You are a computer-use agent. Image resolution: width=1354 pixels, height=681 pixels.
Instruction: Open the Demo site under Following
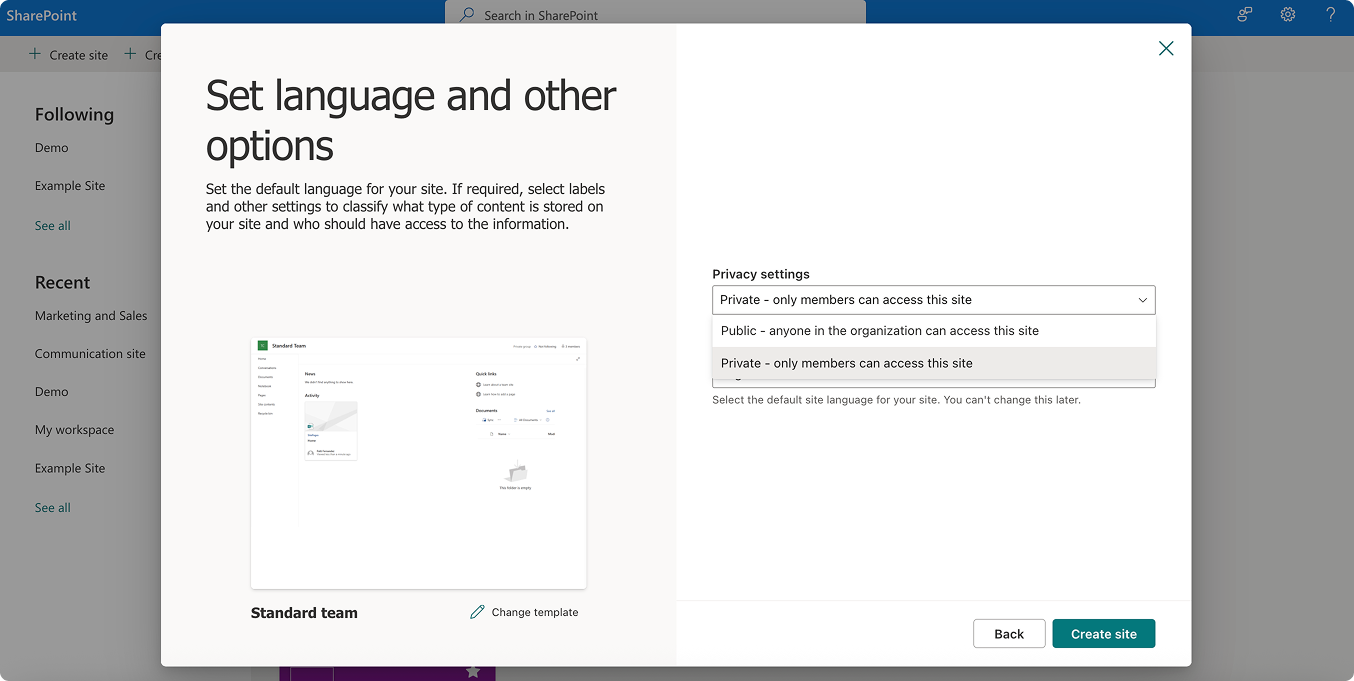click(x=51, y=147)
